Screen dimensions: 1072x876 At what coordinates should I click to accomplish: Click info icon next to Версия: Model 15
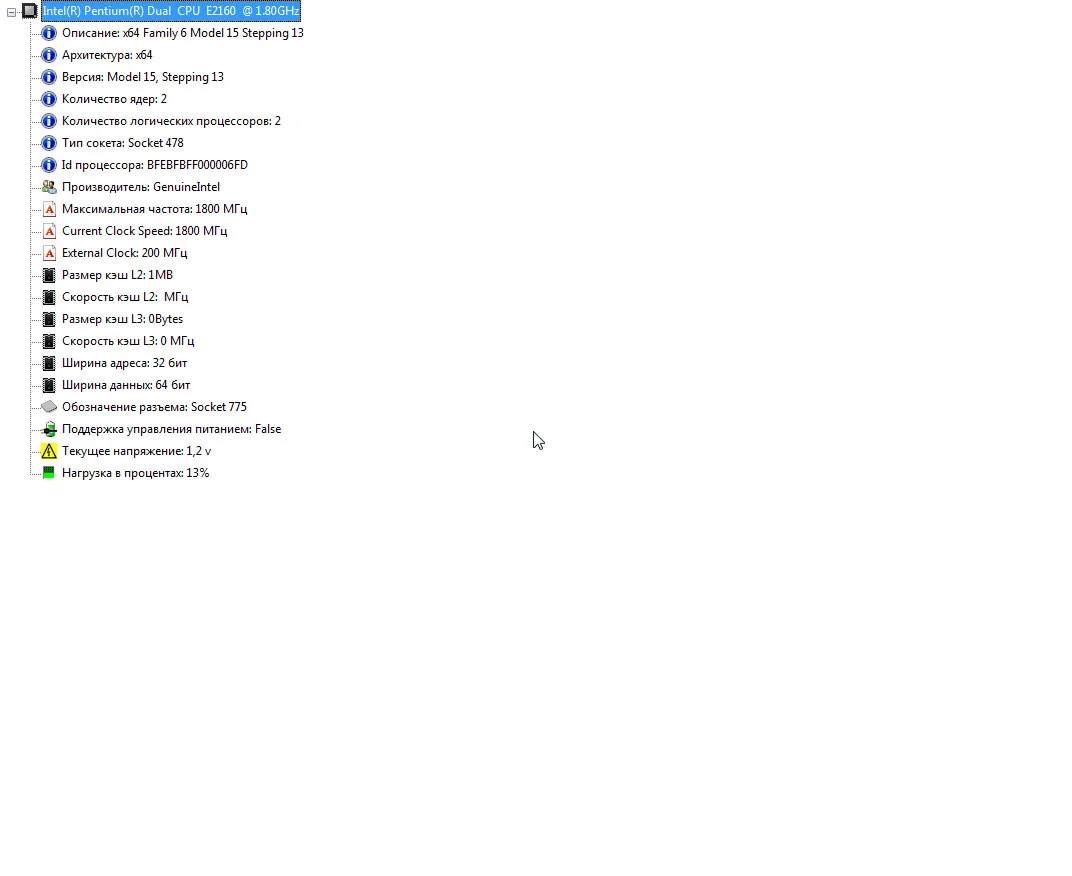coord(49,77)
